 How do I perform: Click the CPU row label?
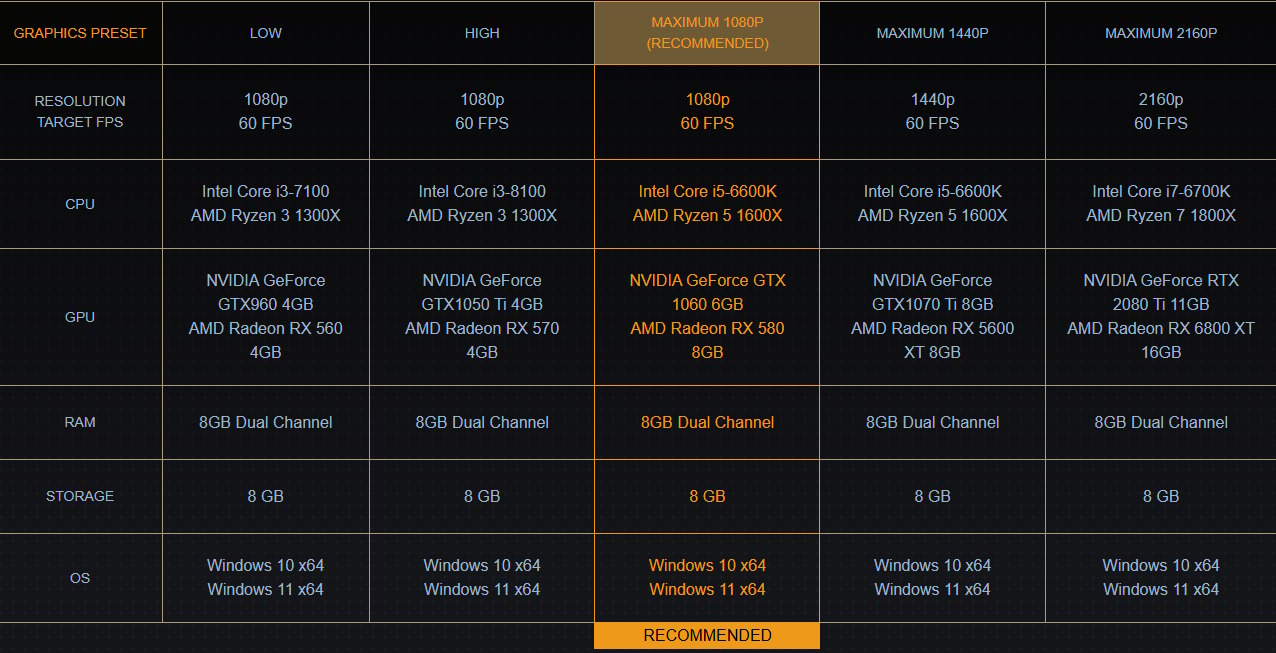coord(80,204)
